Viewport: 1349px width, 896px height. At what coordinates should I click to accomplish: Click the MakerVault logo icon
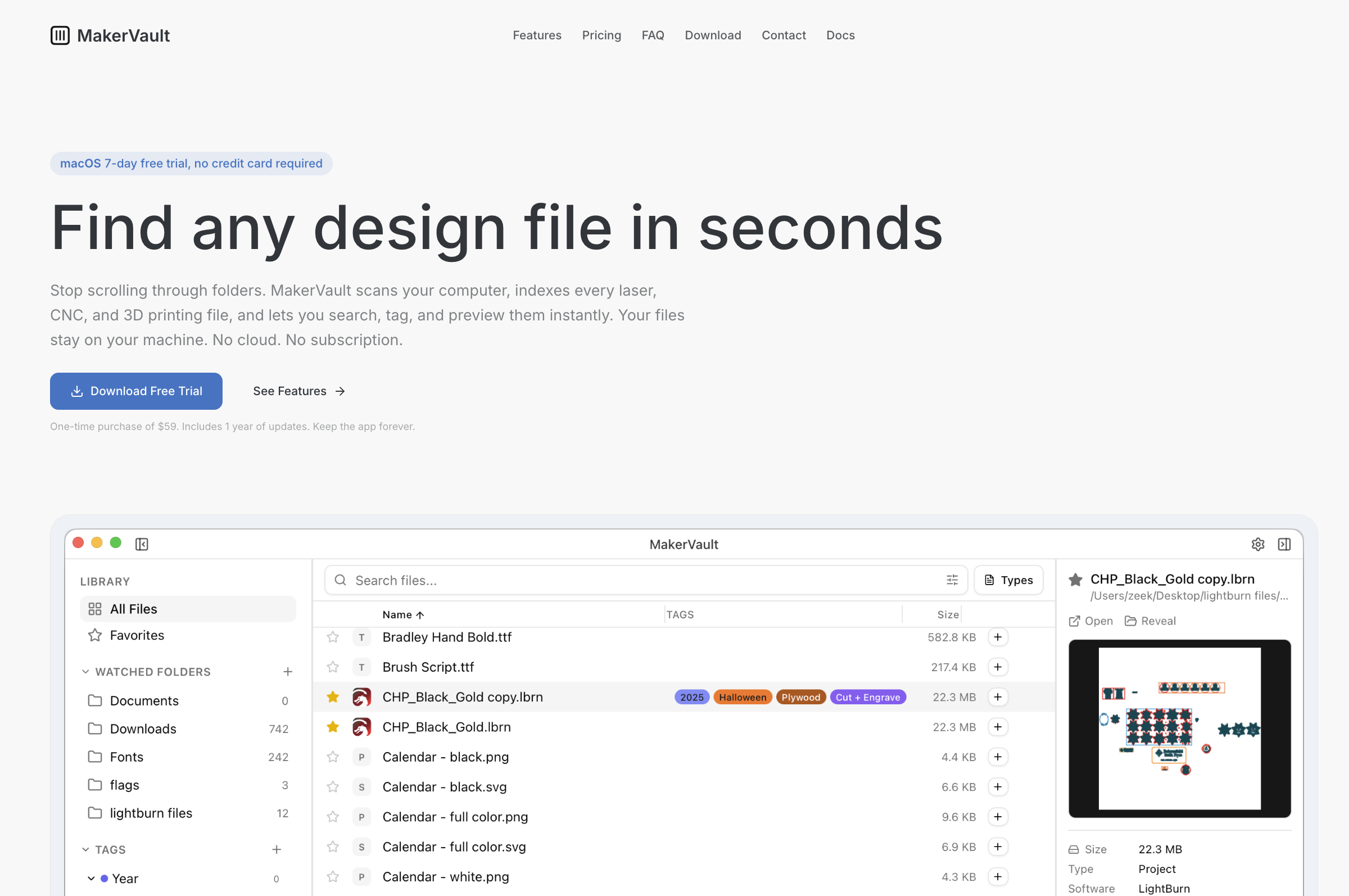click(60, 35)
